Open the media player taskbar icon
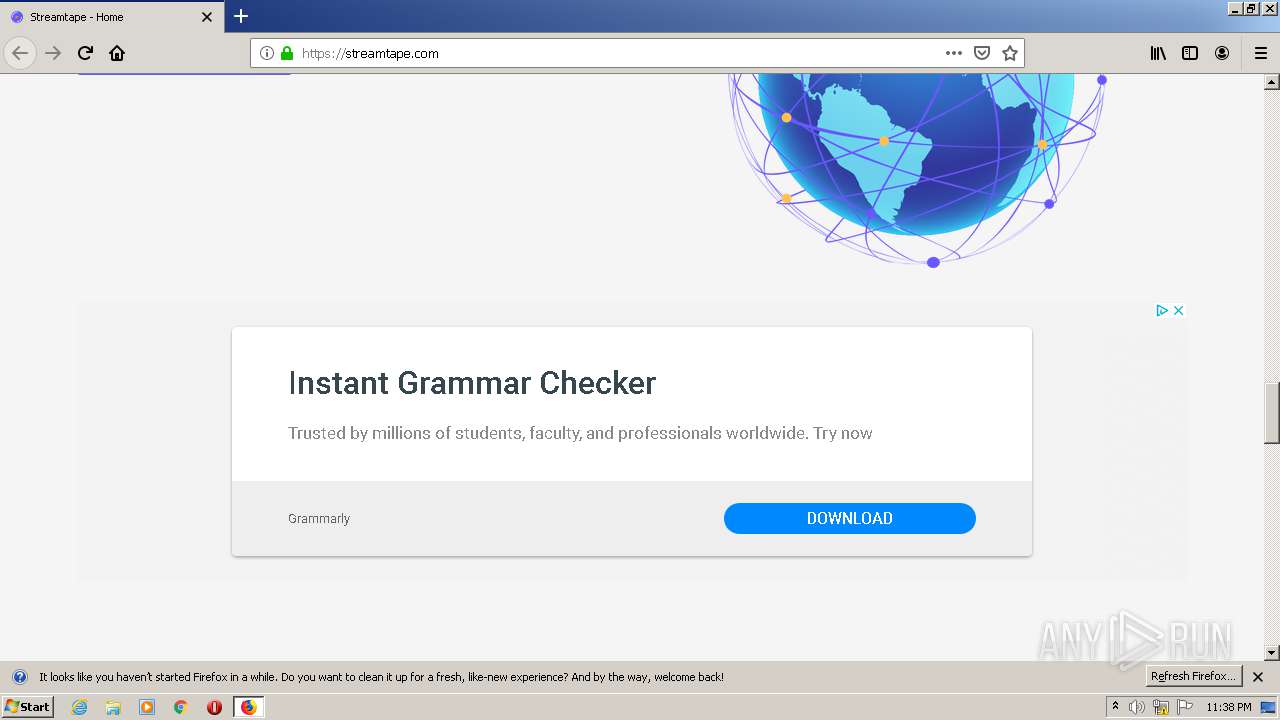 pos(147,707)
